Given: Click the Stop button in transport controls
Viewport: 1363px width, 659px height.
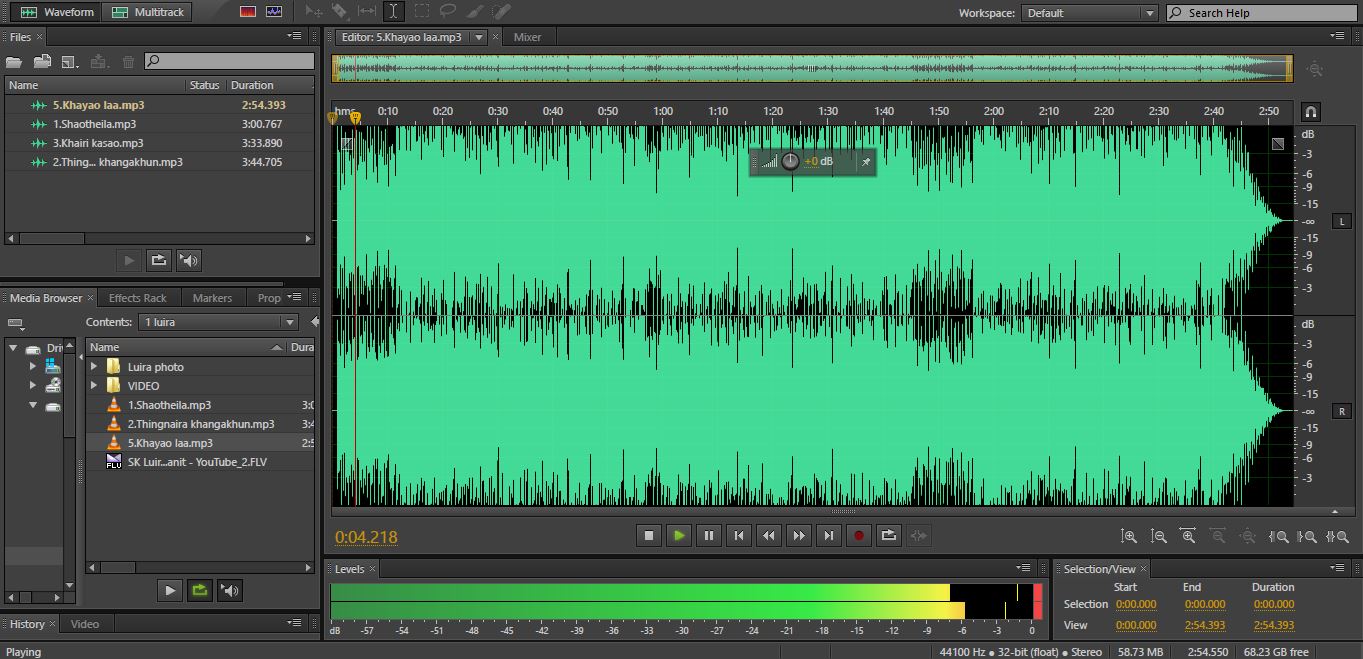Looking at the screenshot, I should click(x=648, y=536).
